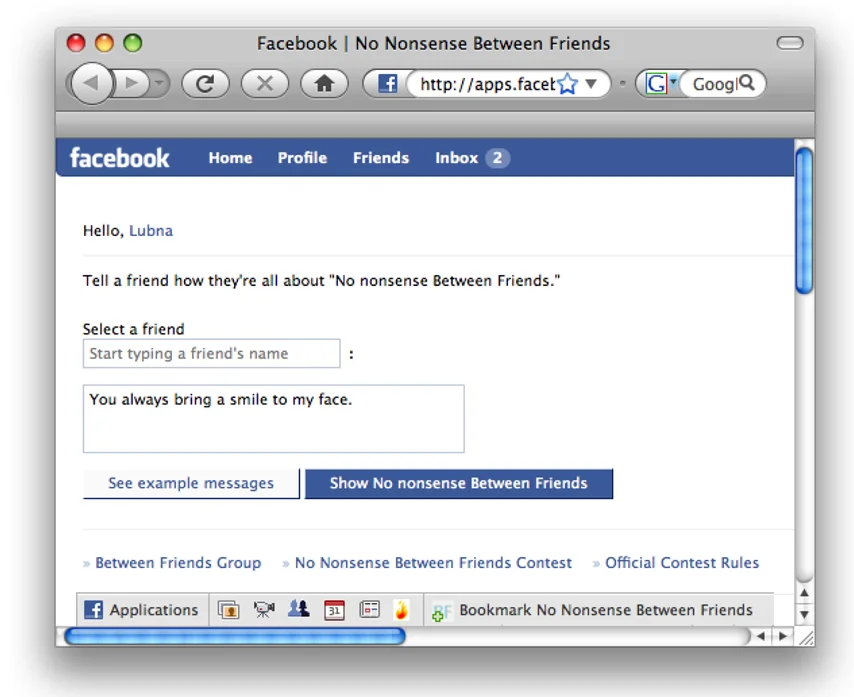Screen dimensions: 854x697
Task: Click the facebook logo
Action: pos(119,158)
